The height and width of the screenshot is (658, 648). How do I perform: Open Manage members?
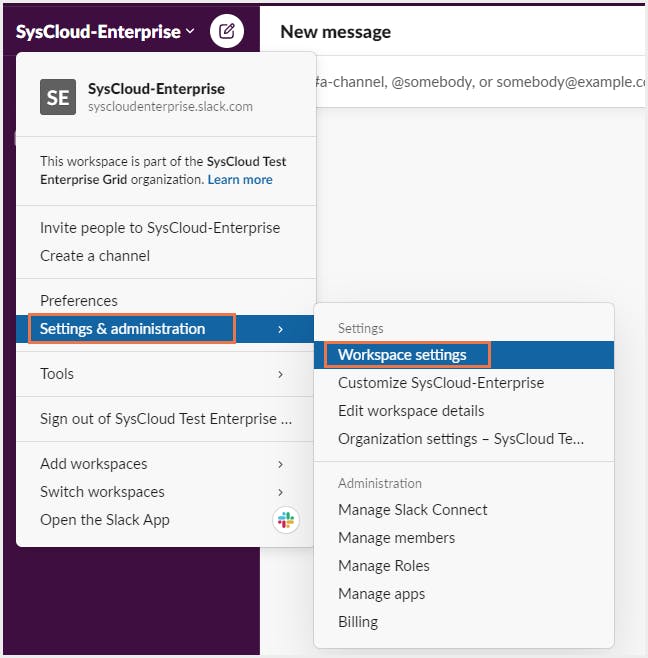[x=396, y=538]
